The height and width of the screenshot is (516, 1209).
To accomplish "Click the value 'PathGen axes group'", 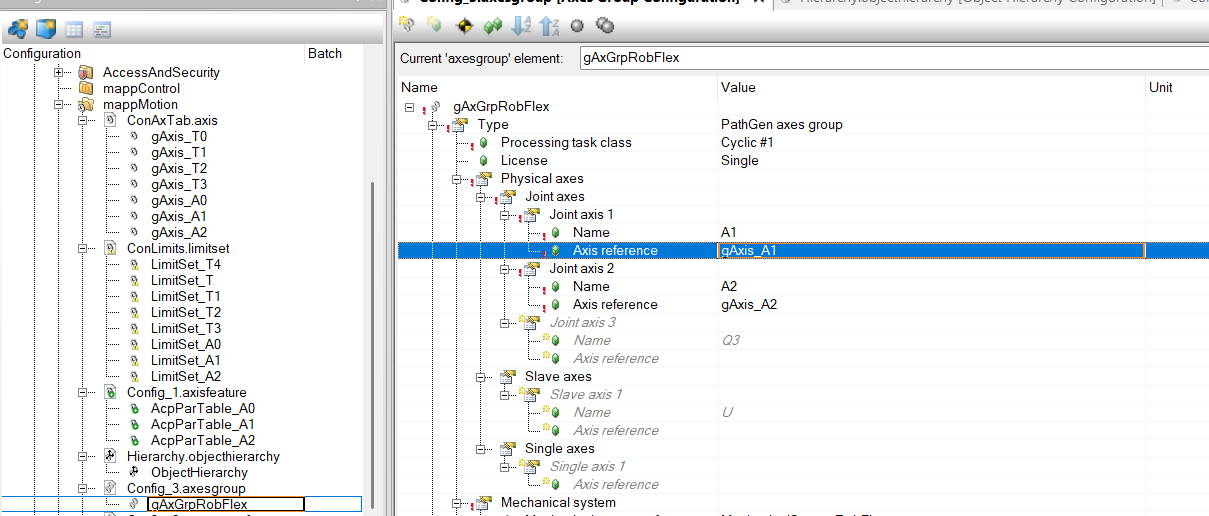I will coord(782,124).
